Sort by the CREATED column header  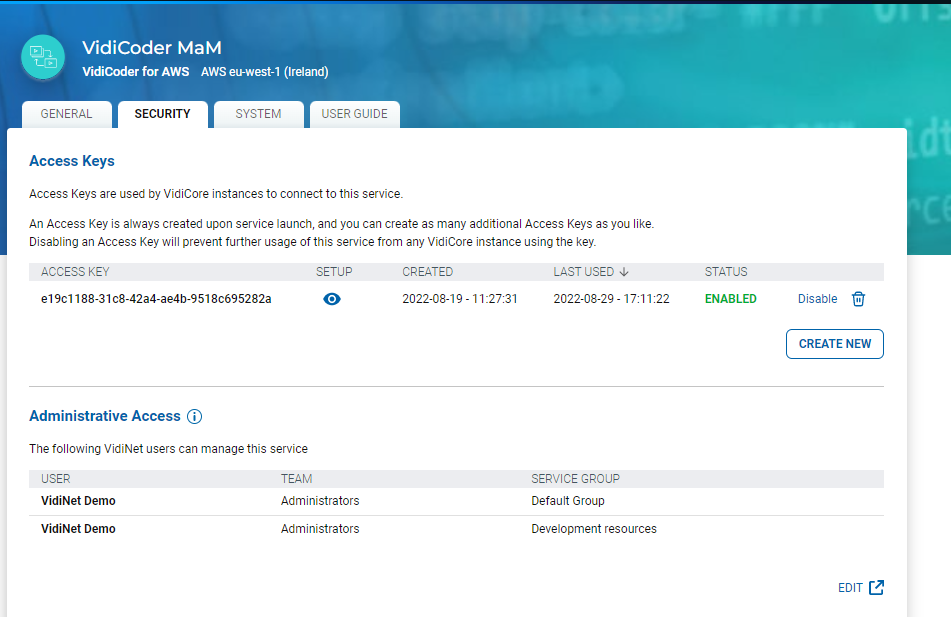pos(427,272)
